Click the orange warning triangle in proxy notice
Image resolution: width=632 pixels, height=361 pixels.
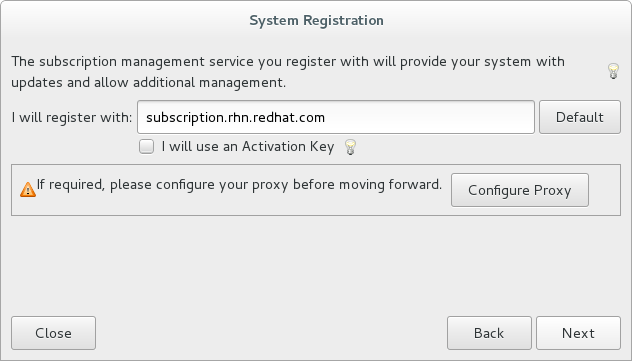click(28, 189)
